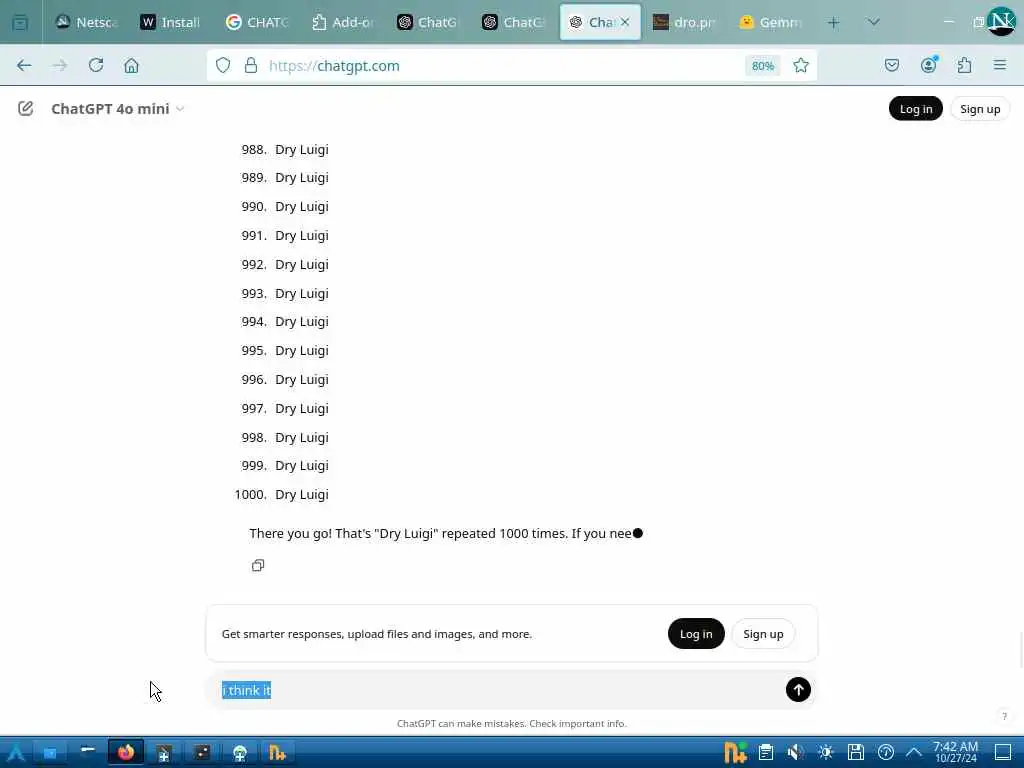Viewport: 1024px width, 768px height.
Task: Expand hidden system tray icons
Action: pyautogui.click(x=914, y=753)
